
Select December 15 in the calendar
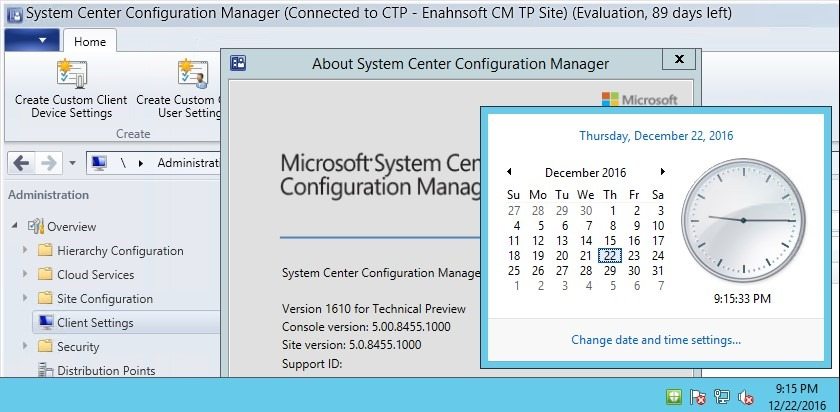tap(610, 241)
